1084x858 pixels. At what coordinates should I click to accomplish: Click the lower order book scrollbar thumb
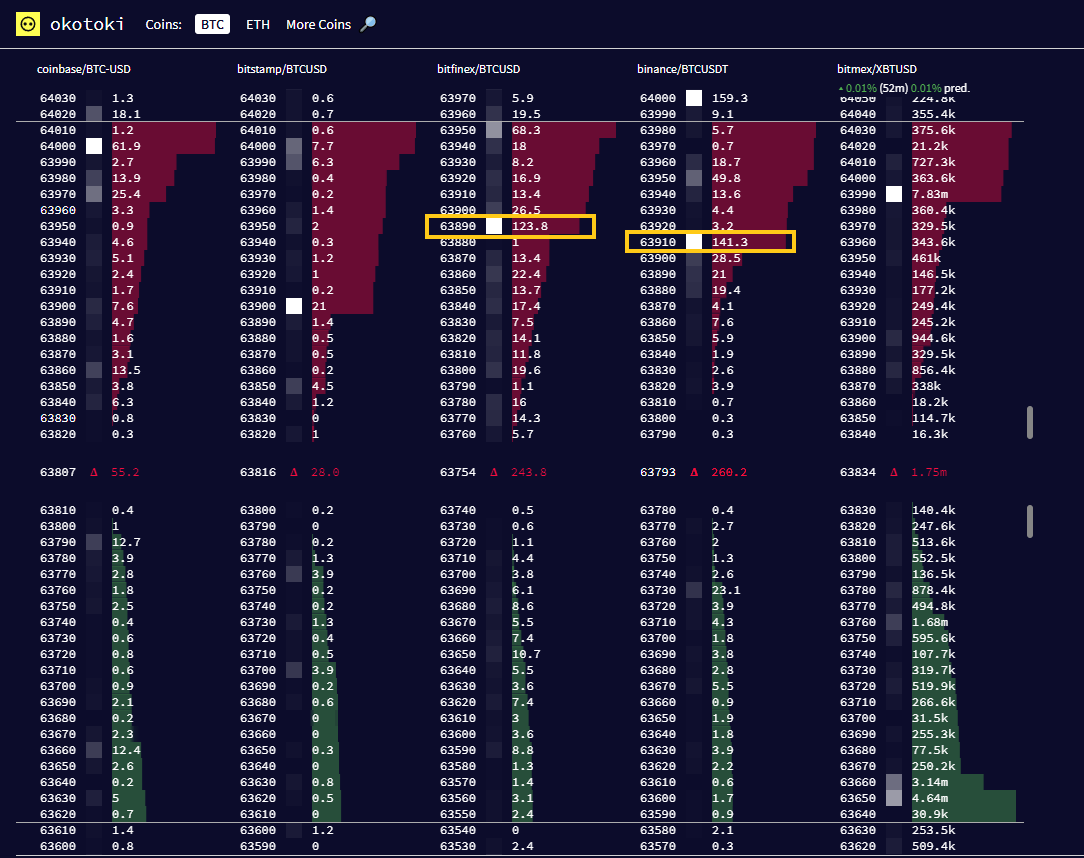pyautogui.click(x=1029, y=521)
